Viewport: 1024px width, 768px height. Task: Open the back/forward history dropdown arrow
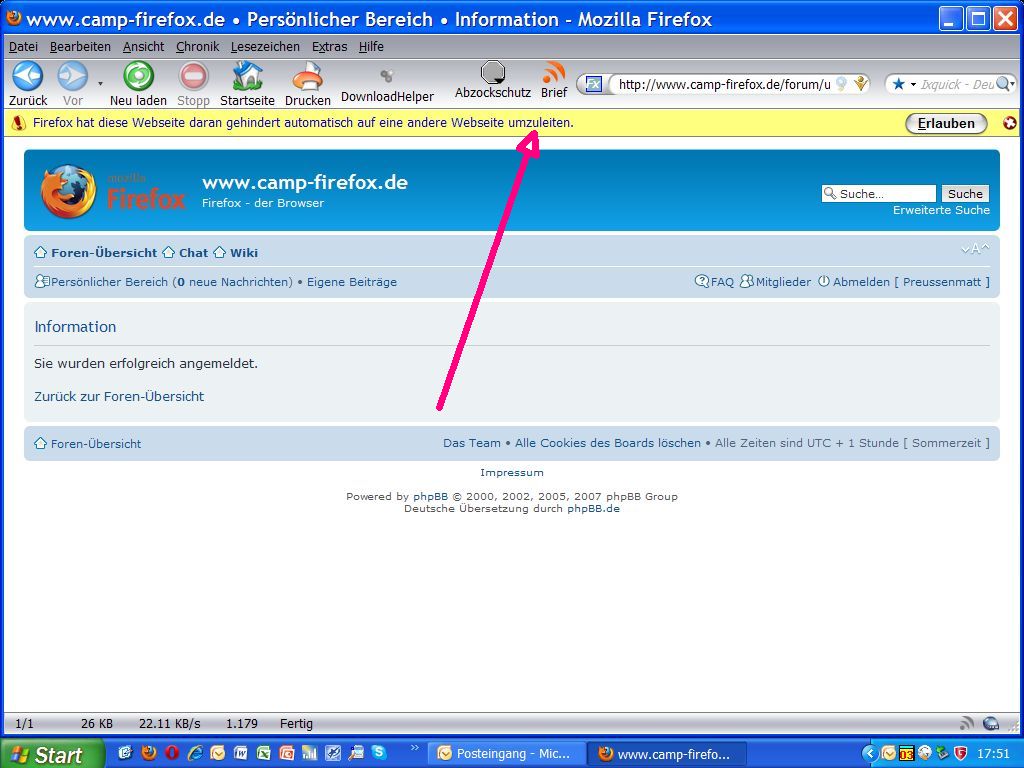(x=100, y=84)
